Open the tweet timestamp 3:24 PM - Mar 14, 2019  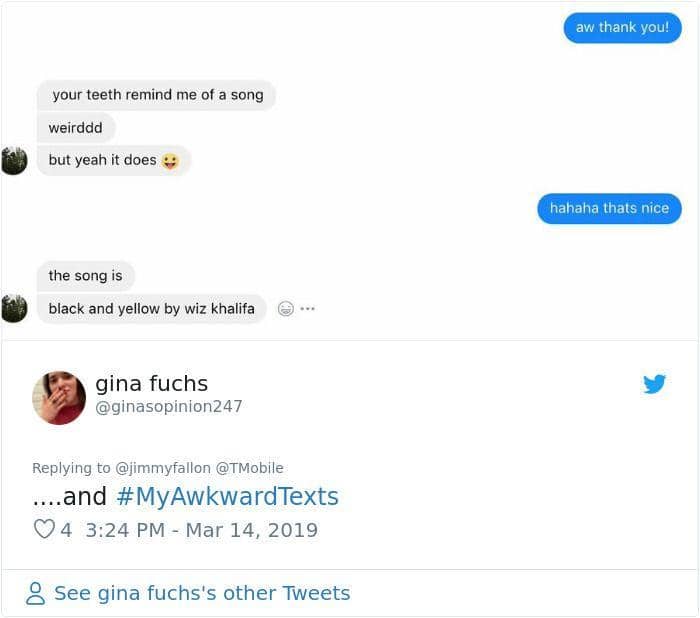coord(201,530)
